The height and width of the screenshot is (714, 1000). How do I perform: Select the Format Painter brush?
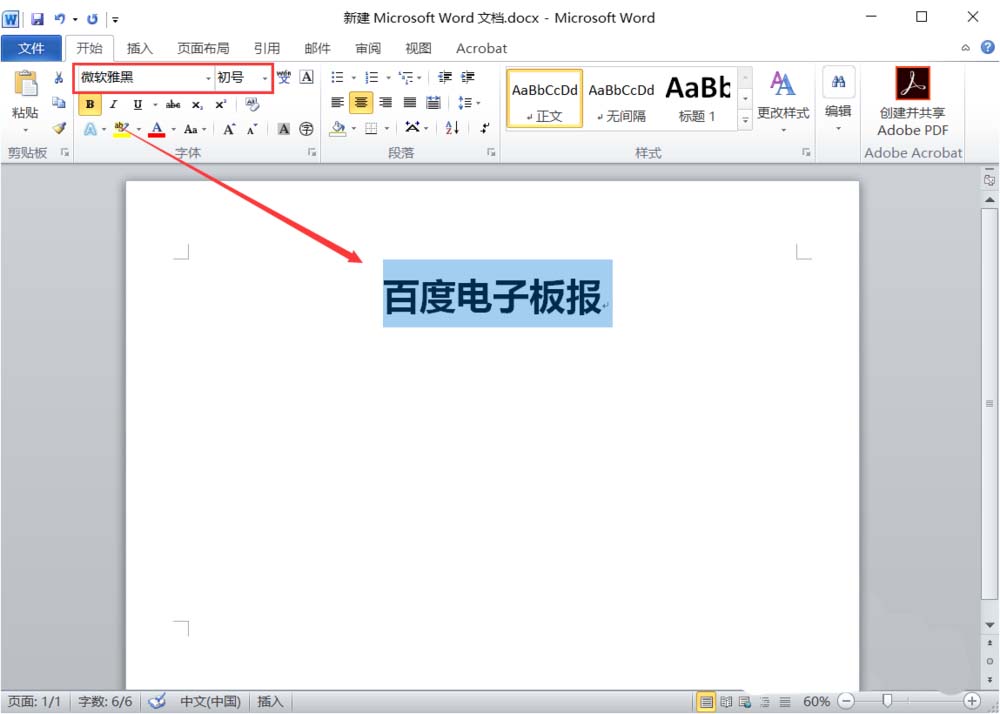click(x=59, y=128)
